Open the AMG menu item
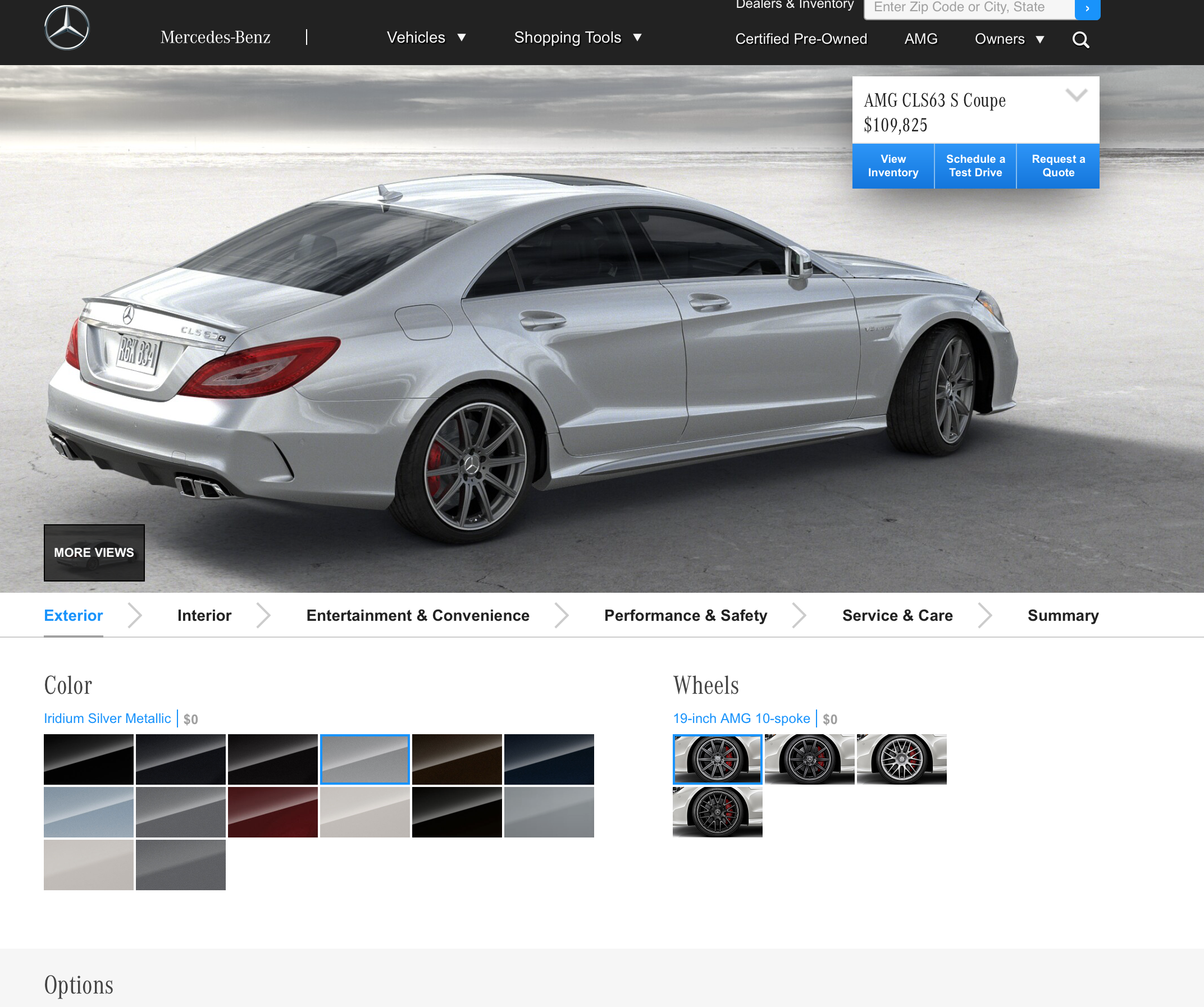 [921, 39]
